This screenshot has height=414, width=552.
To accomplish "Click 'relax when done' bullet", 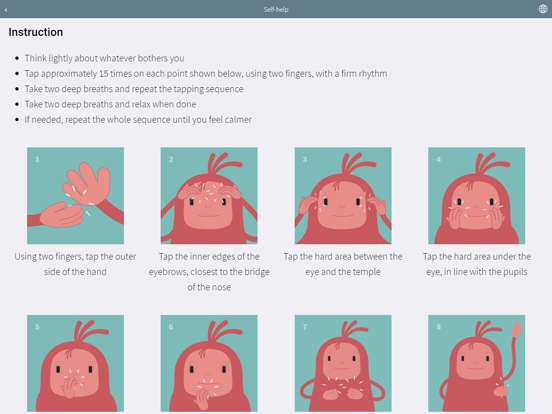I will click(110, 104).
